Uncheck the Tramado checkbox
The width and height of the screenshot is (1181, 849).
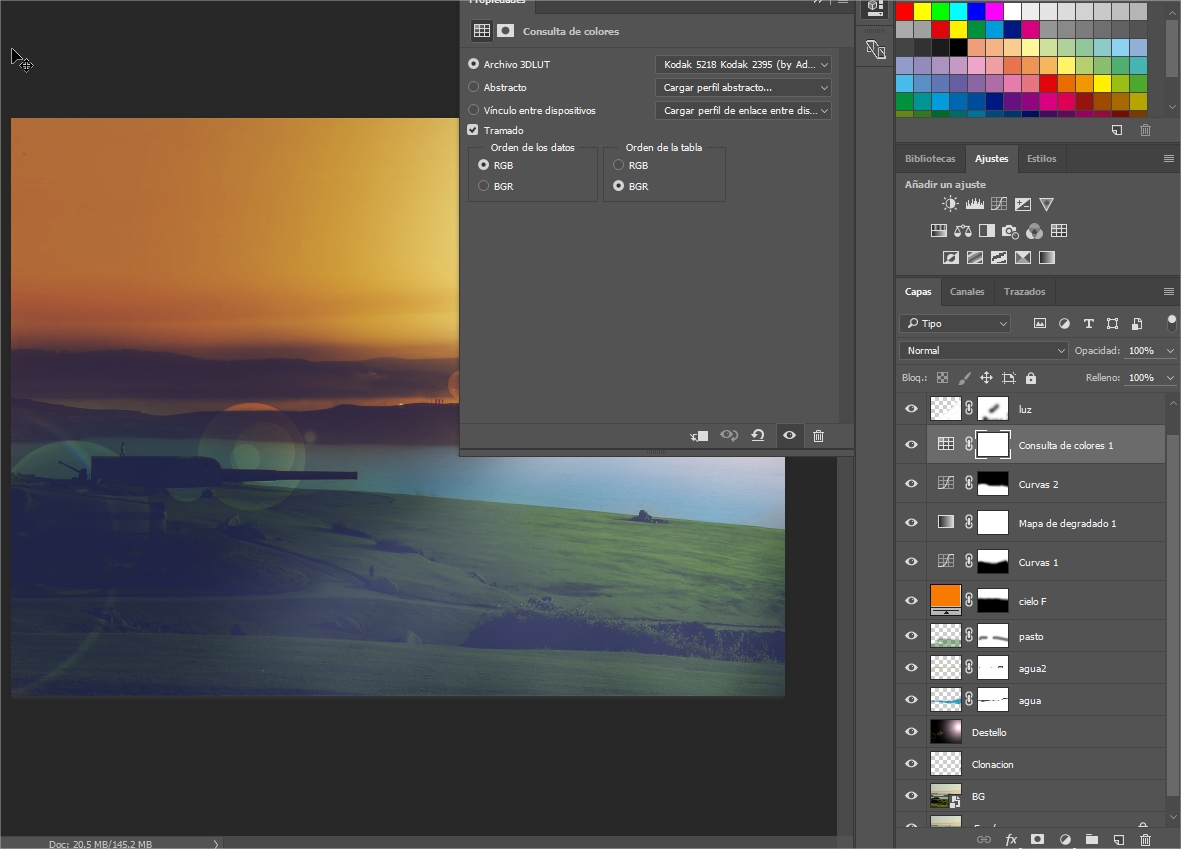[x=473, y=130]
